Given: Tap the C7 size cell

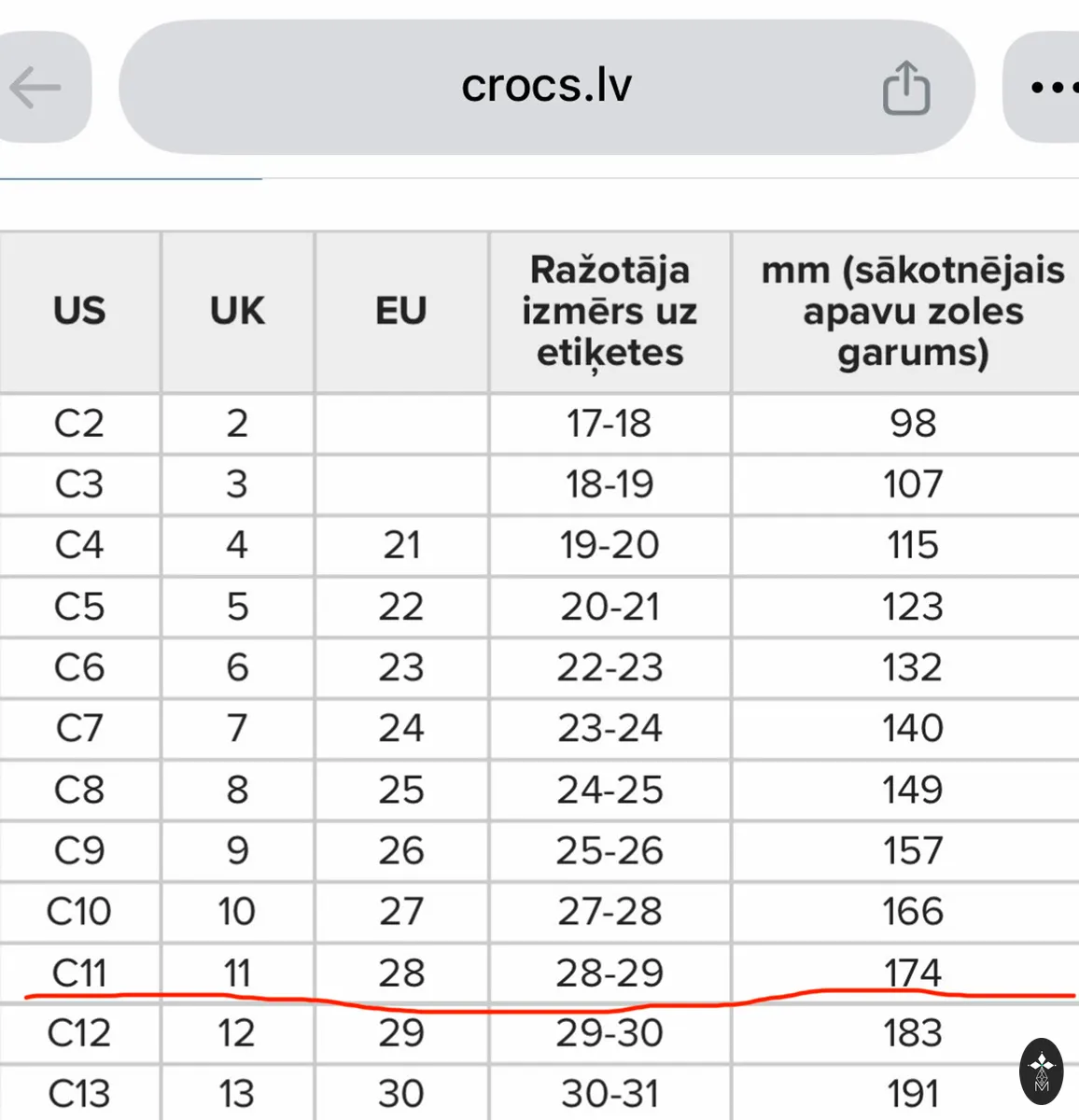Looking at the screenshot, I should point(79,728).
